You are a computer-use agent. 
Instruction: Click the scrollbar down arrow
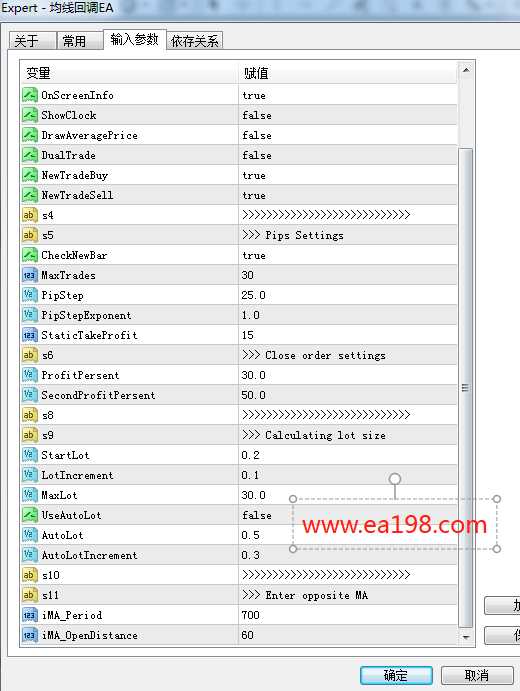coord(466,637)
